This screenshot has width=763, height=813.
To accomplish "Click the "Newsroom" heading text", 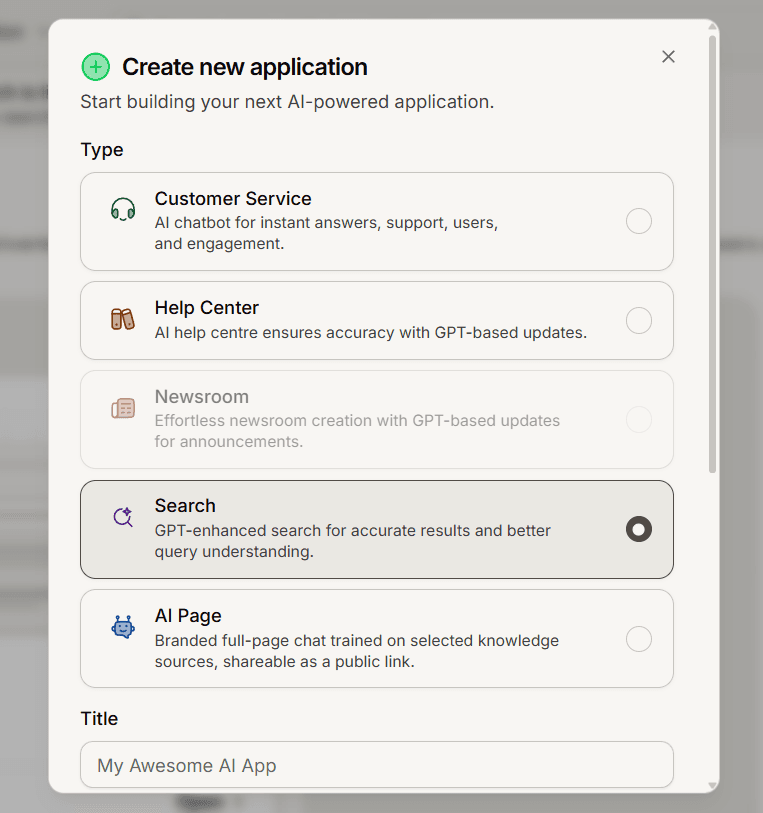I will tap(202, 397).
